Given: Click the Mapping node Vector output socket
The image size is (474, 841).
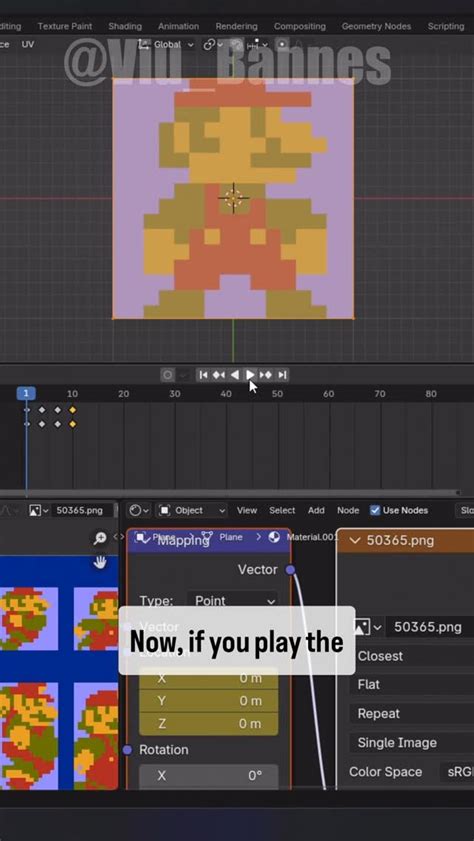Looking at the screenshot, I should pyautogui.click(x=290, y=570).
